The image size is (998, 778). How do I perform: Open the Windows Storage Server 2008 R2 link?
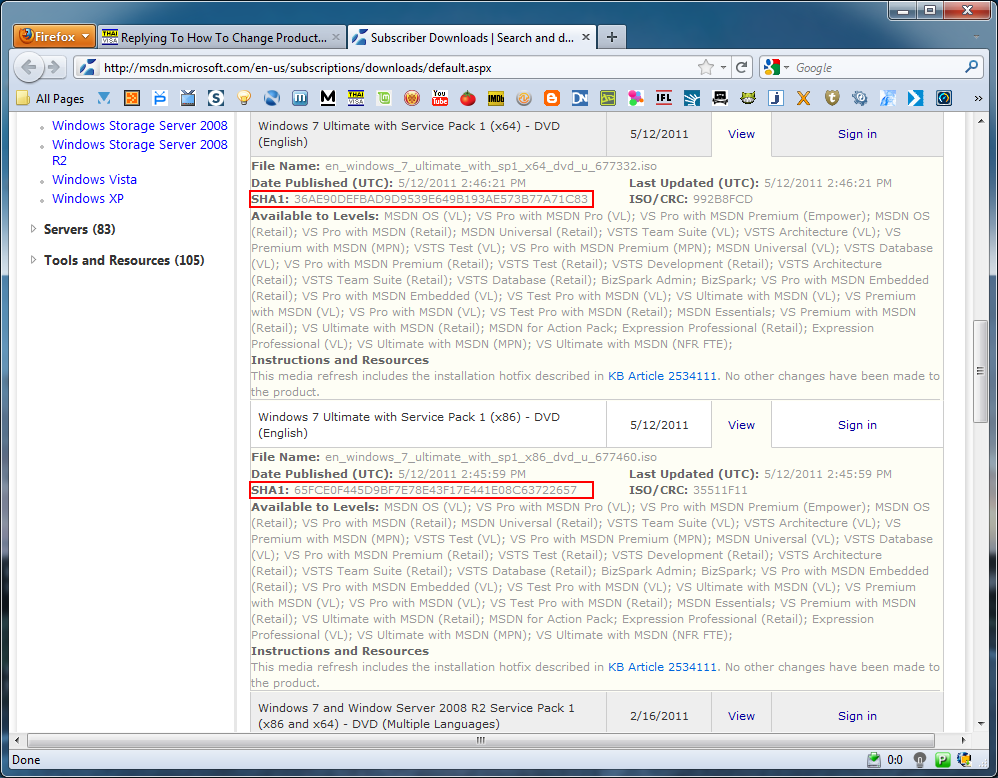139,152
